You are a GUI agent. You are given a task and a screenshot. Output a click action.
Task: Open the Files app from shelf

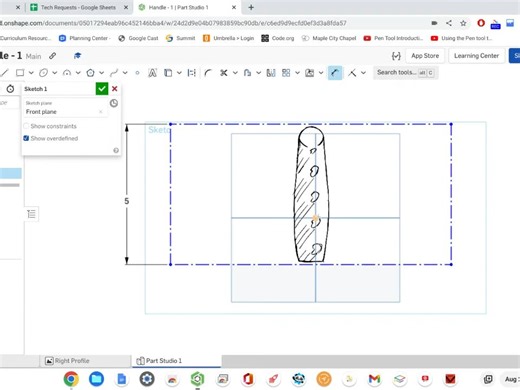(x=96, y=379)
